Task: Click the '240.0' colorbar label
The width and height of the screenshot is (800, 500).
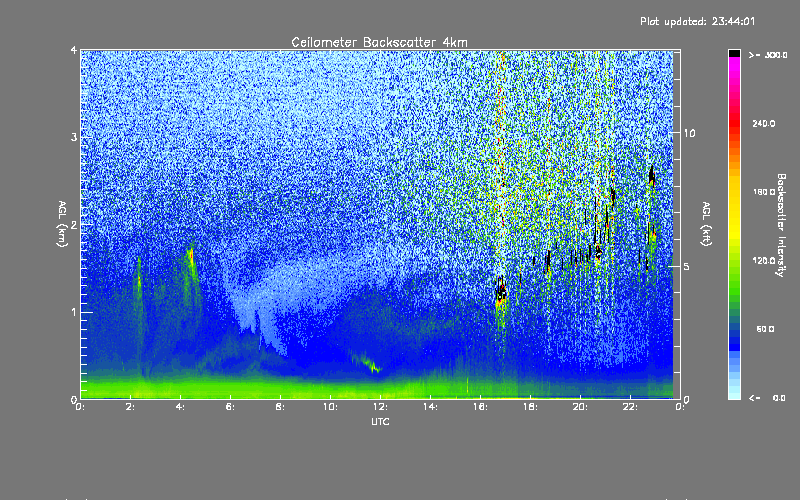Action: click(764, 124)
